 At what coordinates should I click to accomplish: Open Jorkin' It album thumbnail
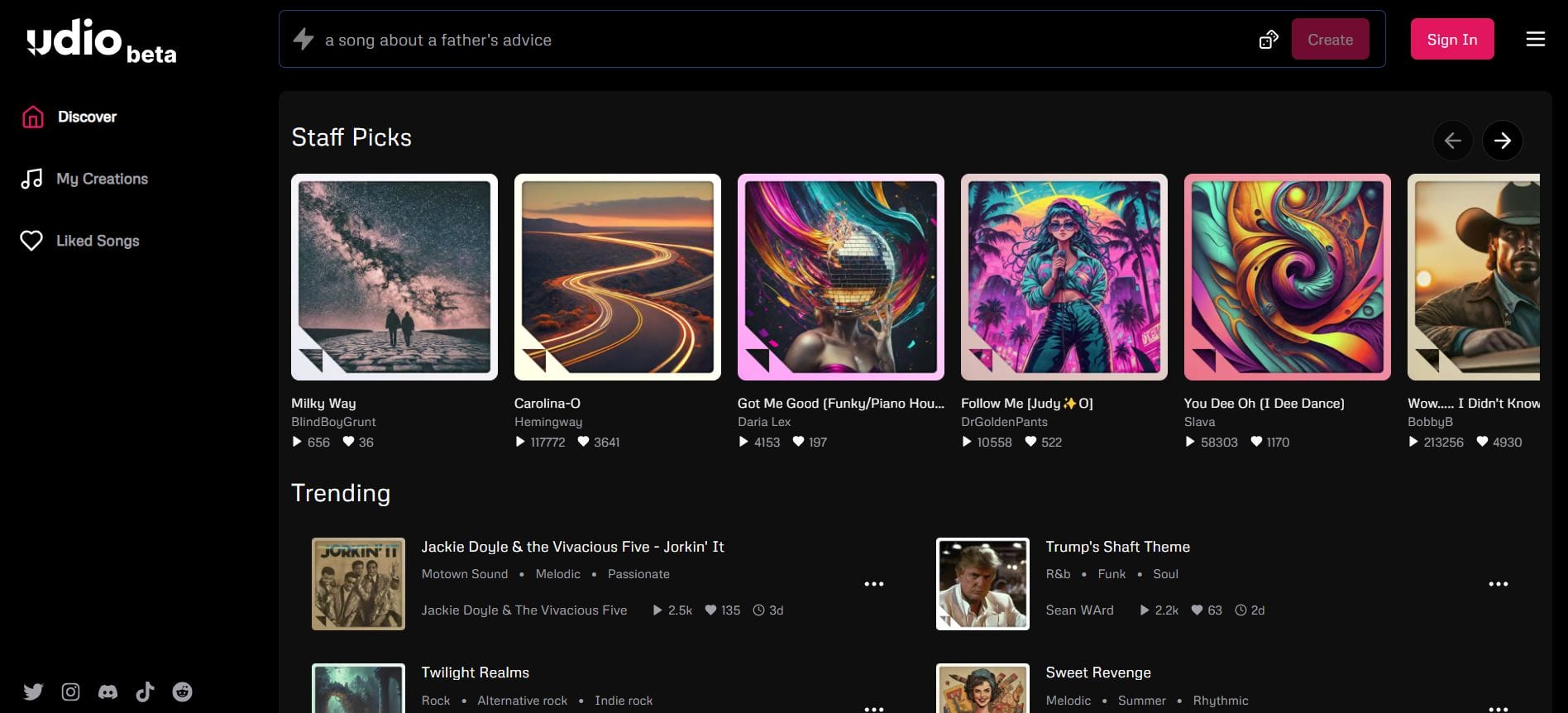point(358,584)
